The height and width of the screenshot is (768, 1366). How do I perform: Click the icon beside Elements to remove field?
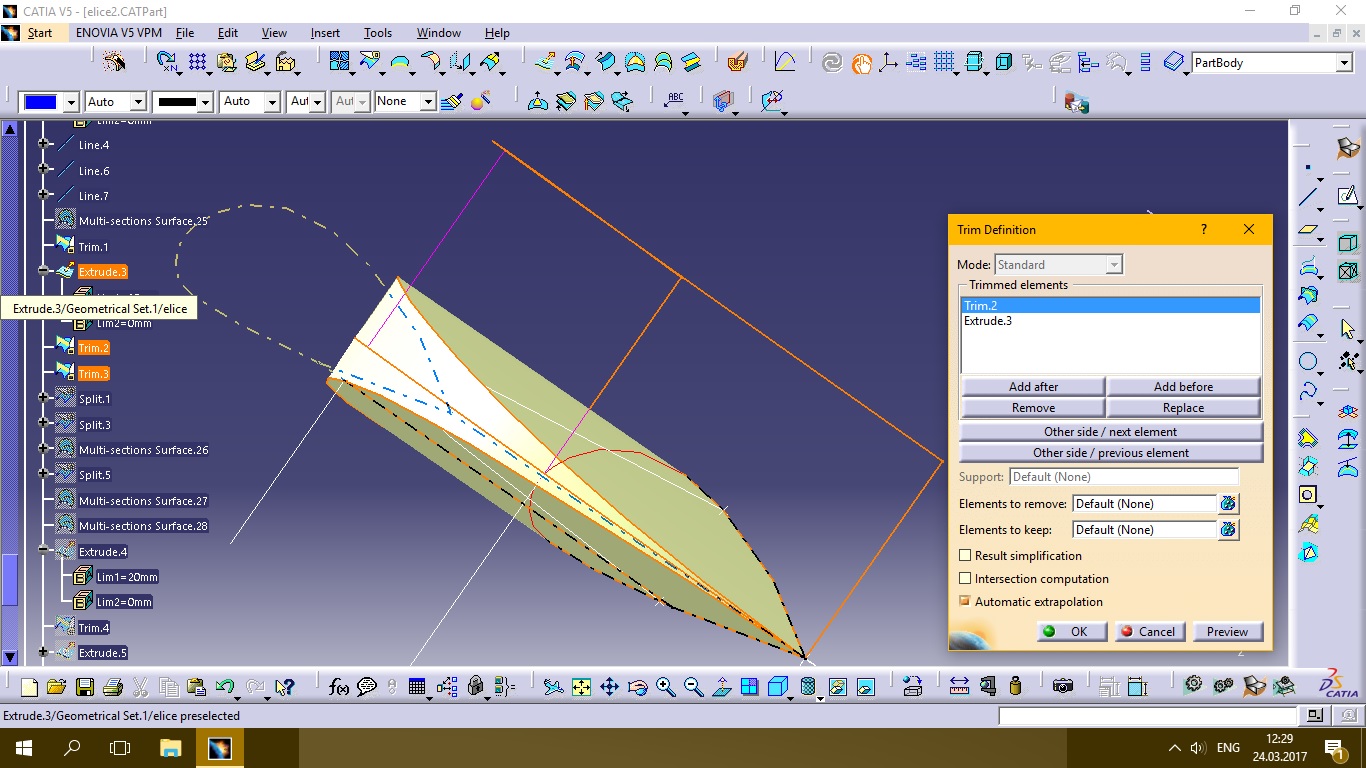tap(1229, 504)
